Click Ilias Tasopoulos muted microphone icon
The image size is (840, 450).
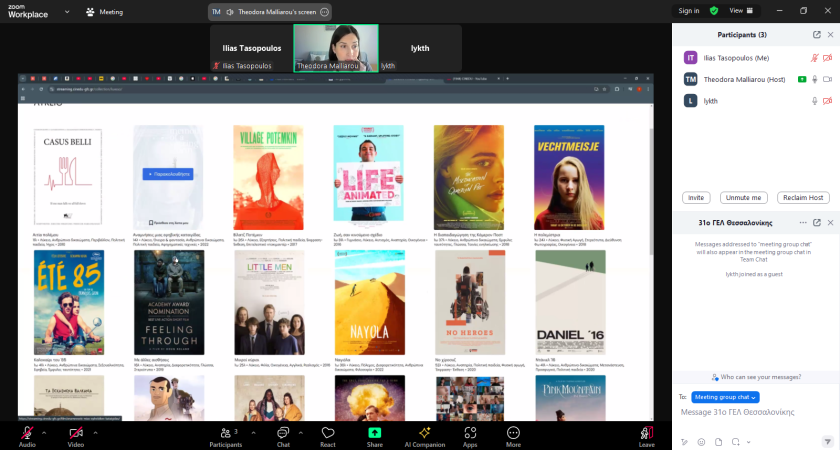pyautogui.click(x=814, y=58)
